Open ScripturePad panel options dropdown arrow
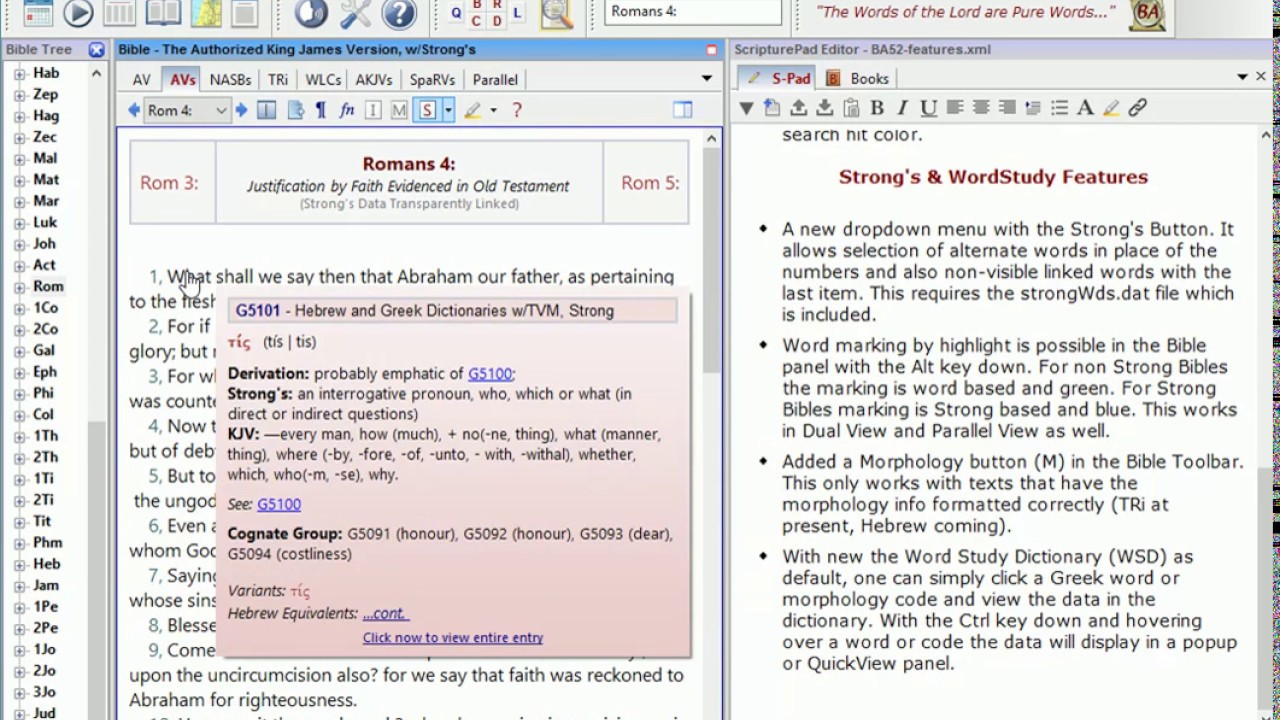Image resolution: width=1280 pixels, height=720 pixels. click(x=1243, y=77)
